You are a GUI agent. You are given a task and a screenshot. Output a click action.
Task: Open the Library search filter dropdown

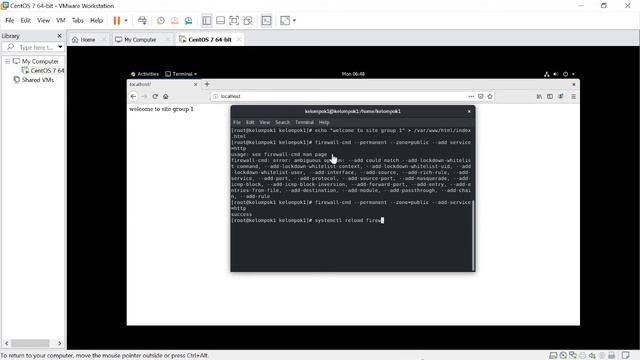coord(60,47)
